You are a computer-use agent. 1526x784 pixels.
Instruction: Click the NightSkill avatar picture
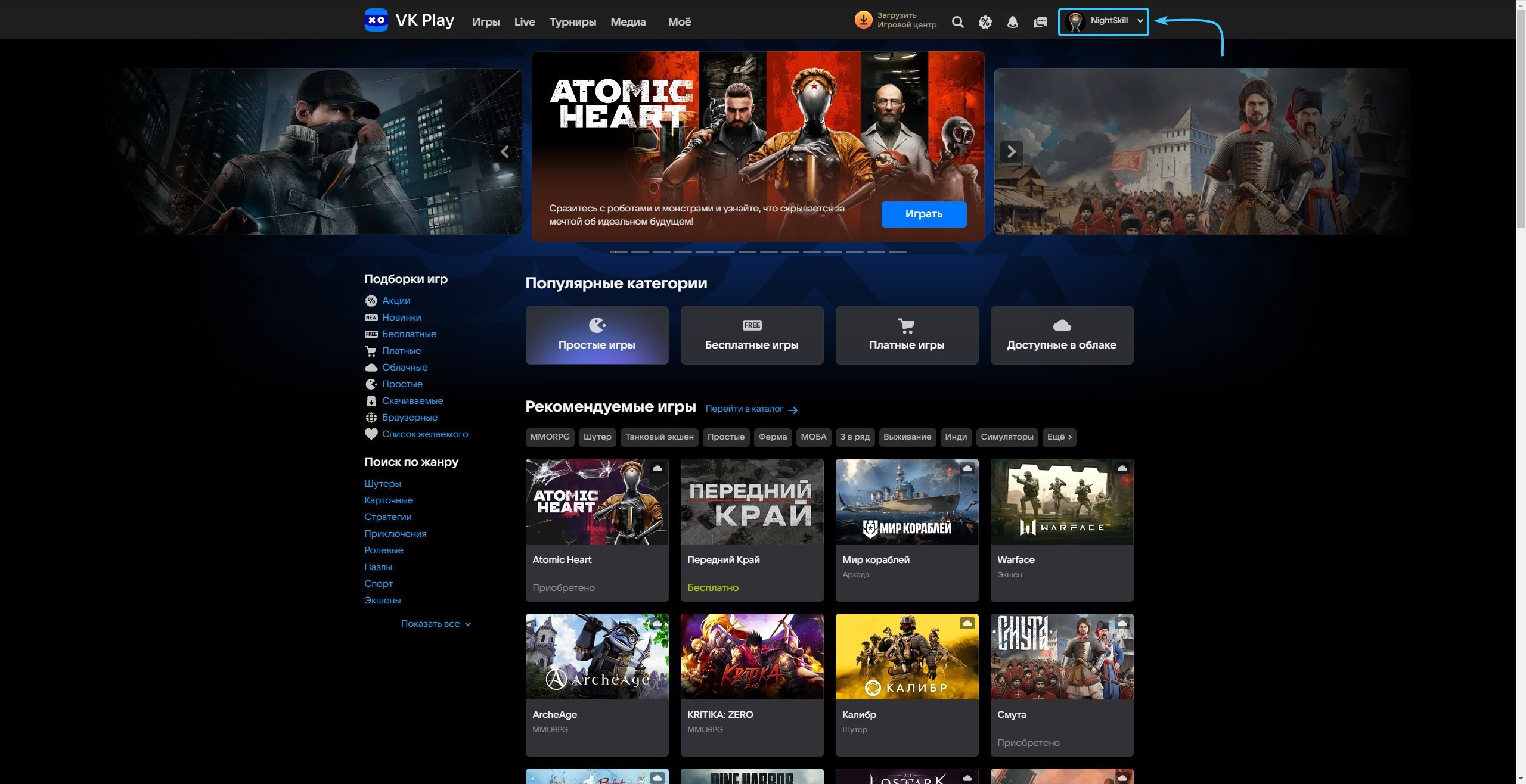tap(1075, 21)
